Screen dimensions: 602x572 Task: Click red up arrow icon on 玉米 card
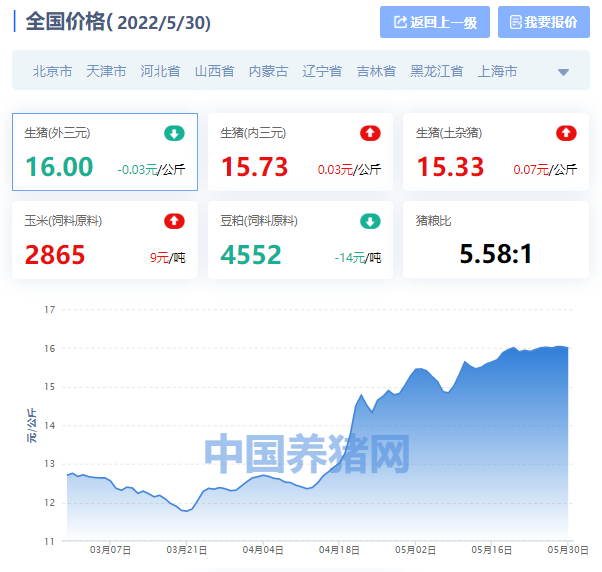(x=174, y=221)
